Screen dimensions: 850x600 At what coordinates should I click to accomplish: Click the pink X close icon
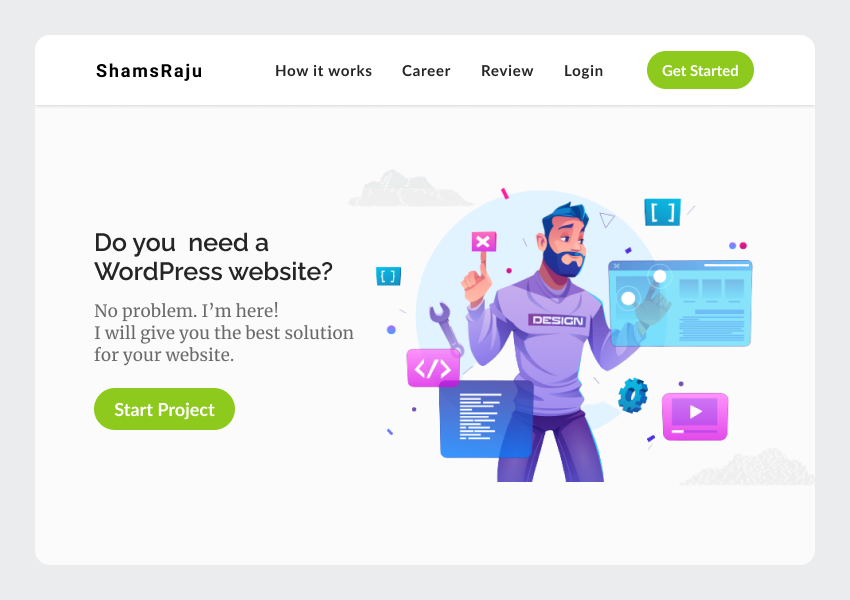coord(484,242)
